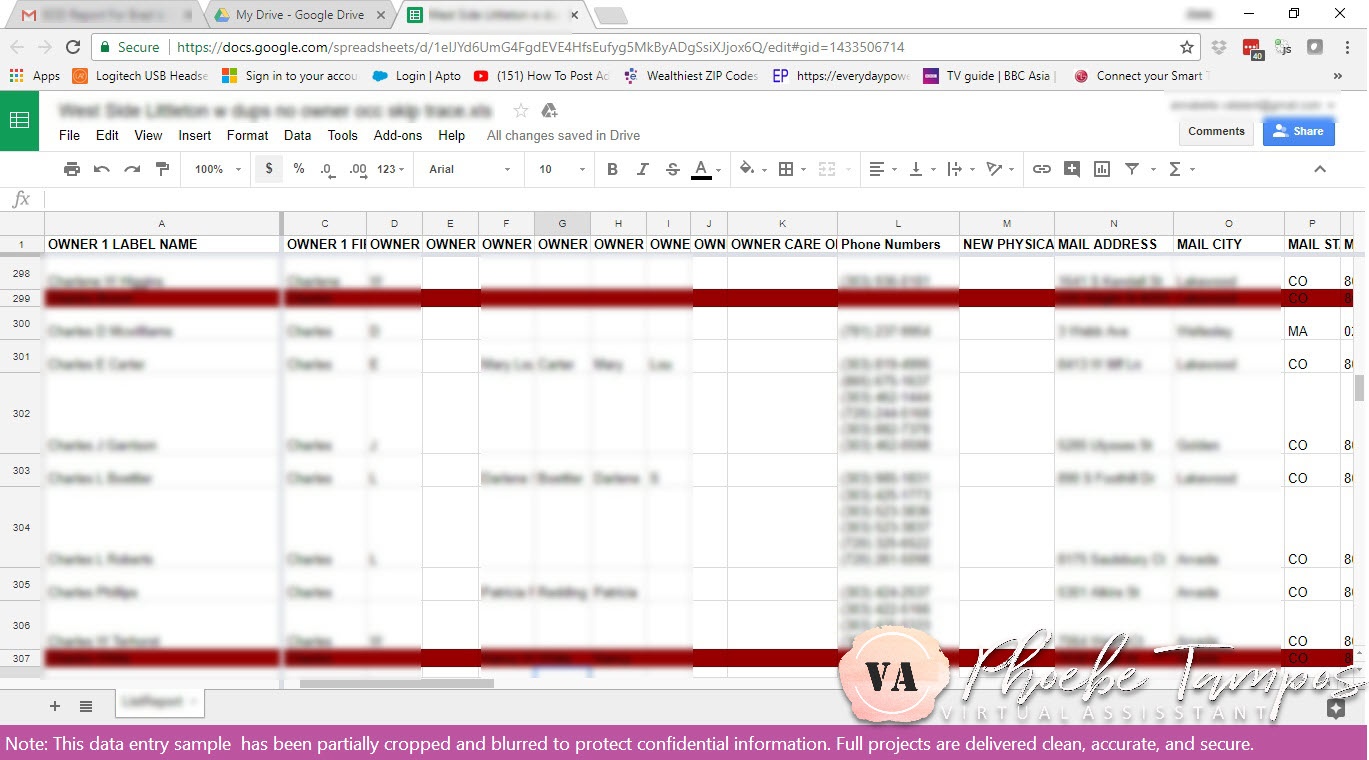Toggle italic formatting in the toolbar

(x=642, y=169)
